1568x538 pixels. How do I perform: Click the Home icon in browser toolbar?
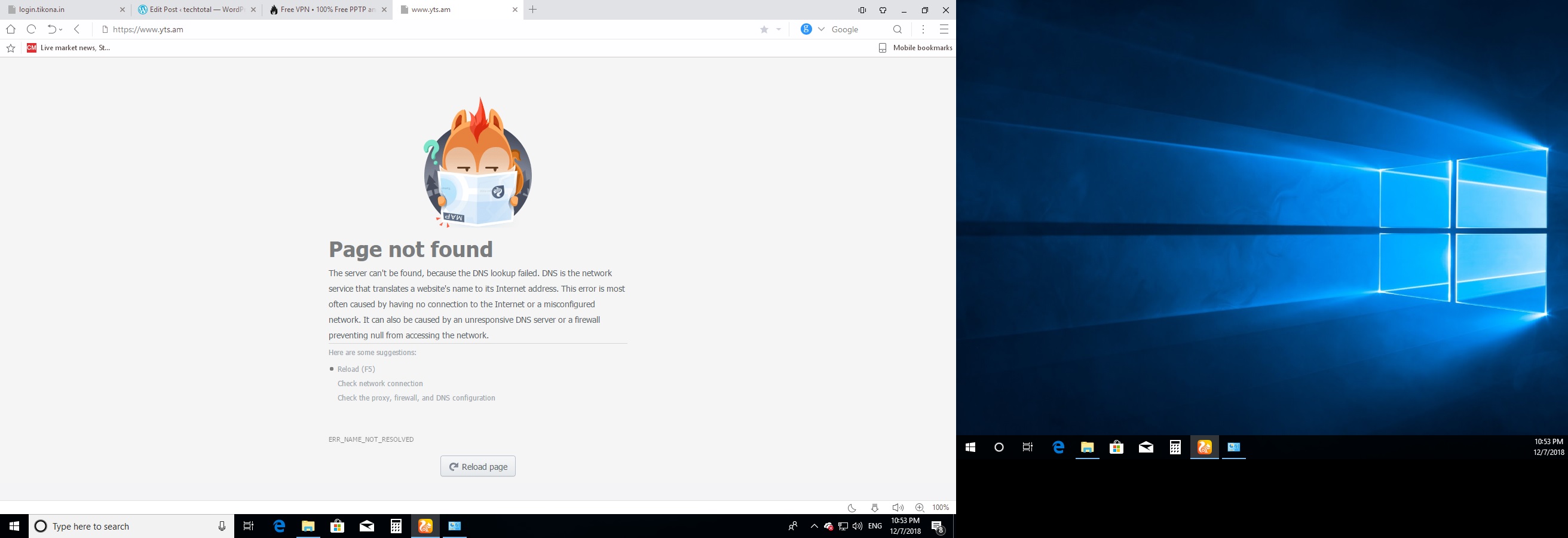tap(10, 29)
